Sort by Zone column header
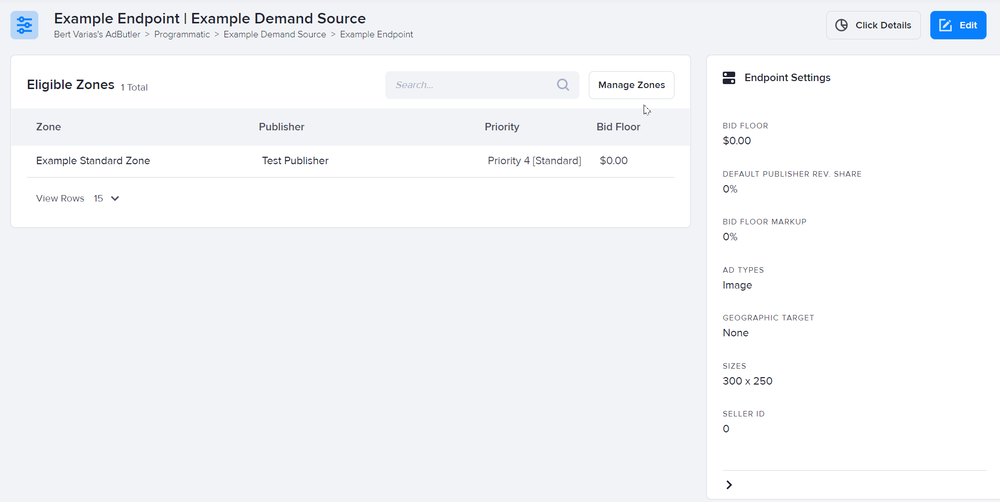Image resolution: width=1000 pixels, height=502 pixels. pos(48,127)
